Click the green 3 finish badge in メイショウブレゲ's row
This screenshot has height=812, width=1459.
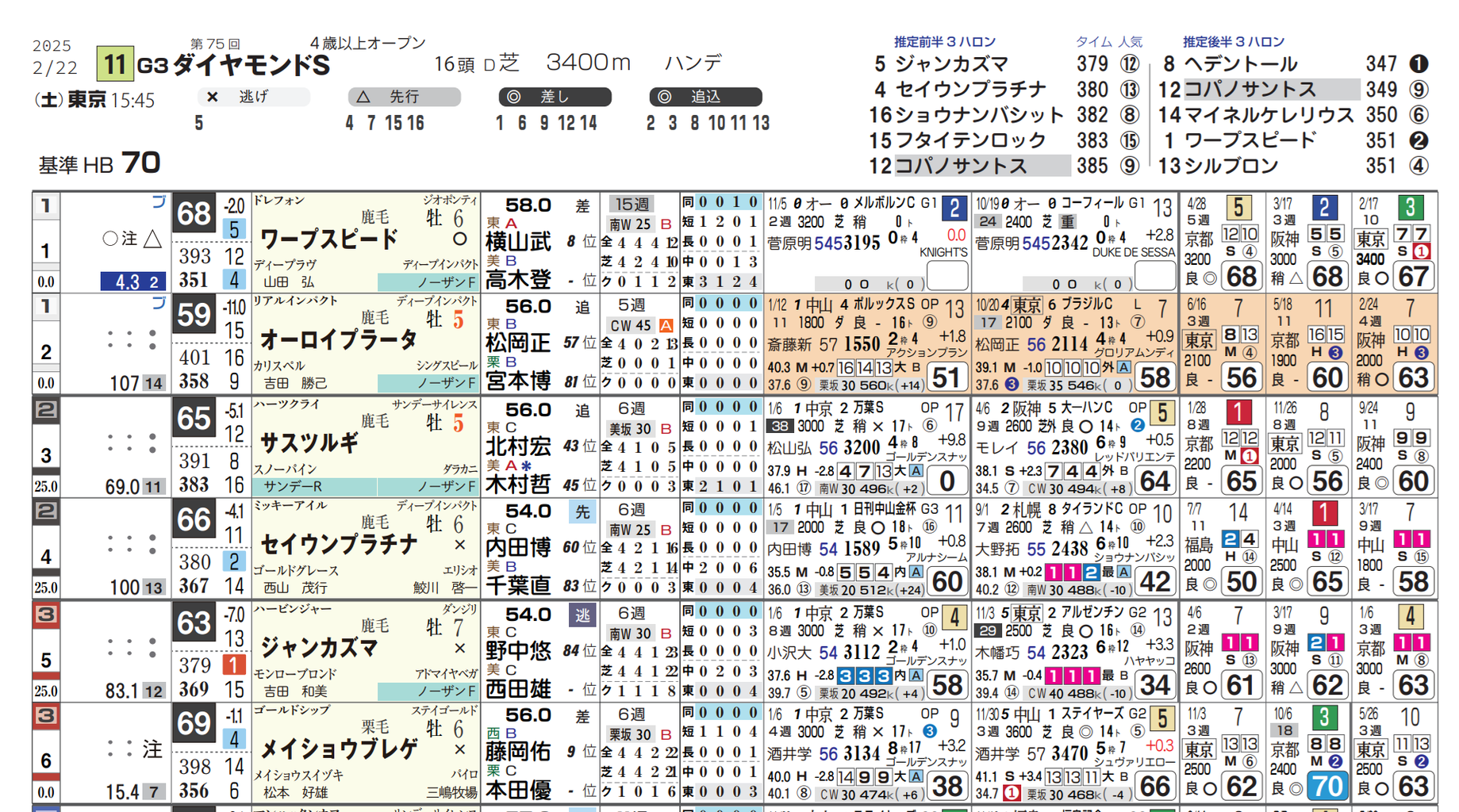tap(1323, 718)
